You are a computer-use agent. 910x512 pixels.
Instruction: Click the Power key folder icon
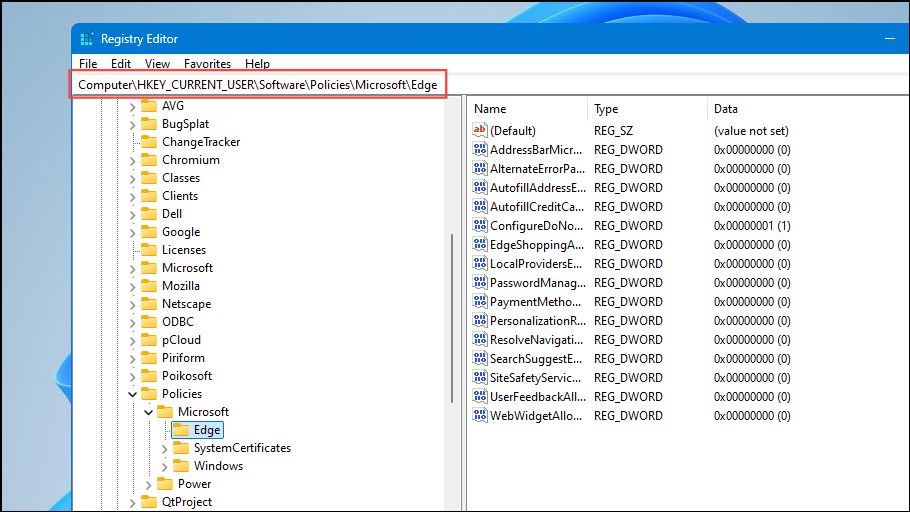tap(165, 484)
